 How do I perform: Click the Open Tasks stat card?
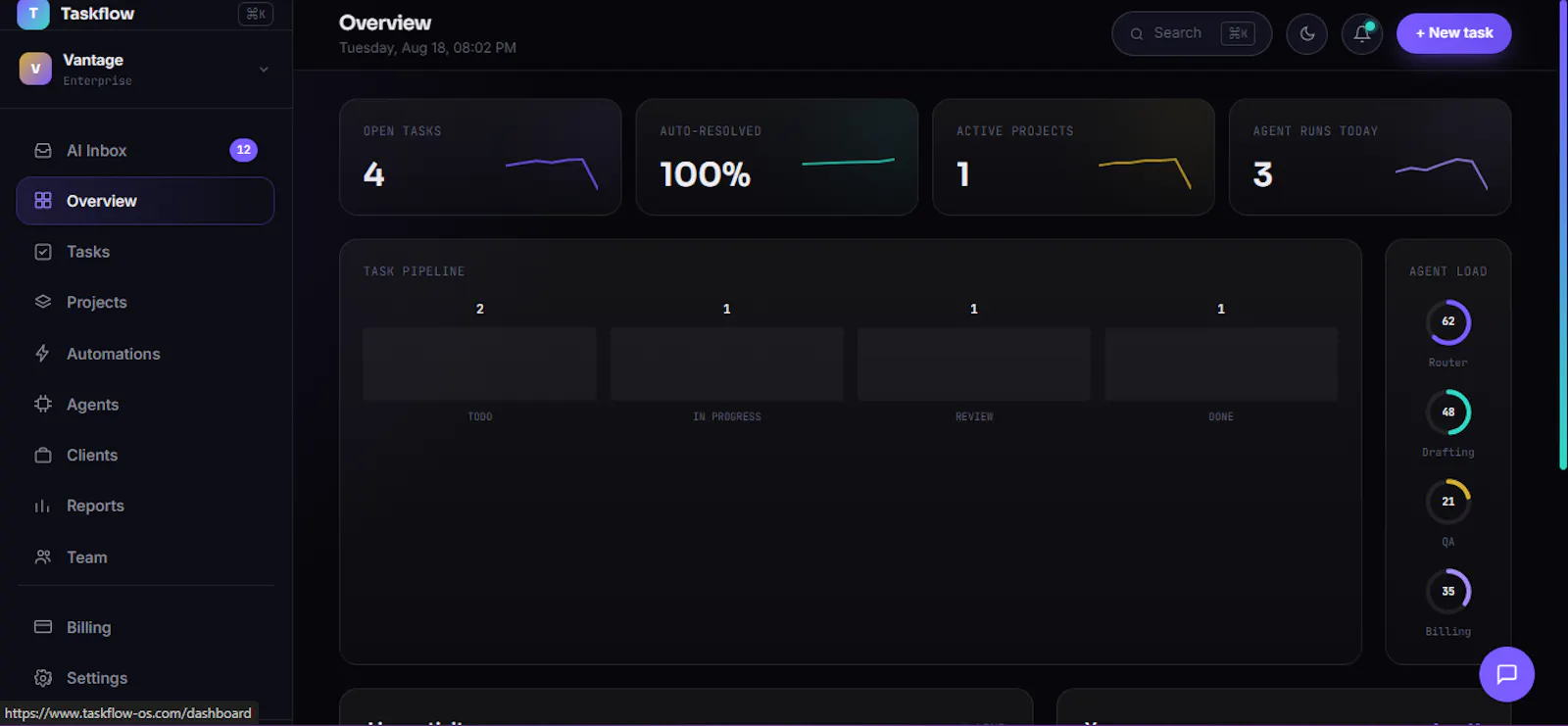pos(480,157)
